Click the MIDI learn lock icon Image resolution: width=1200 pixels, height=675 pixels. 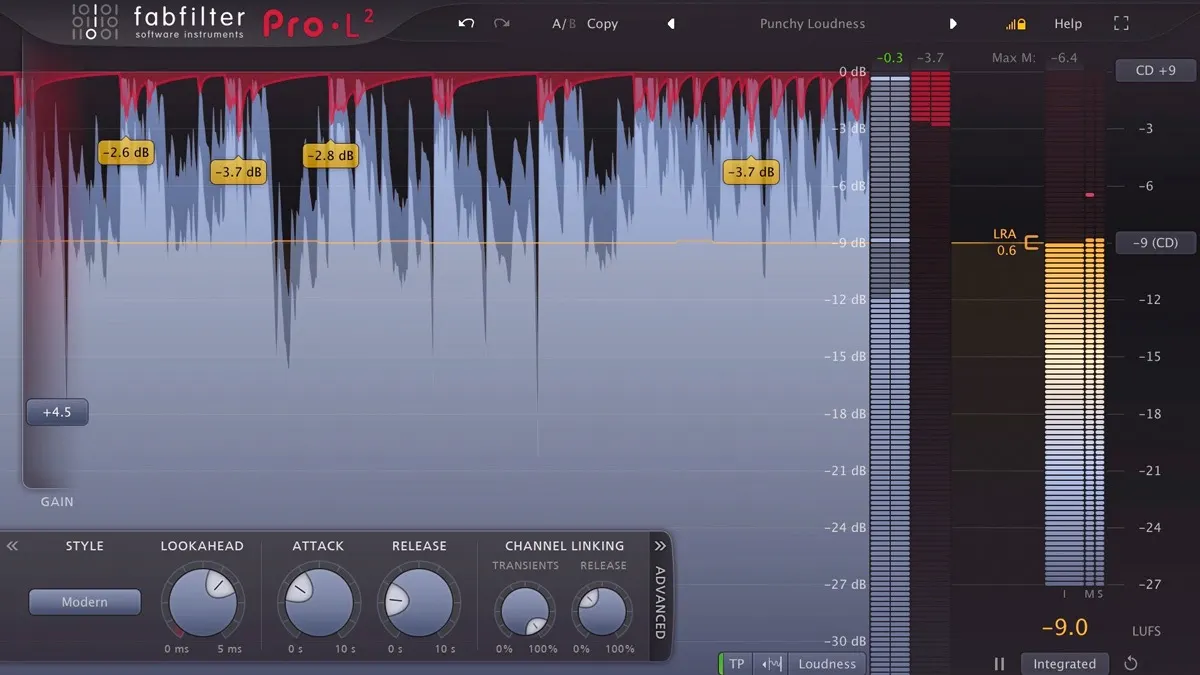[x=1016, y=23]
